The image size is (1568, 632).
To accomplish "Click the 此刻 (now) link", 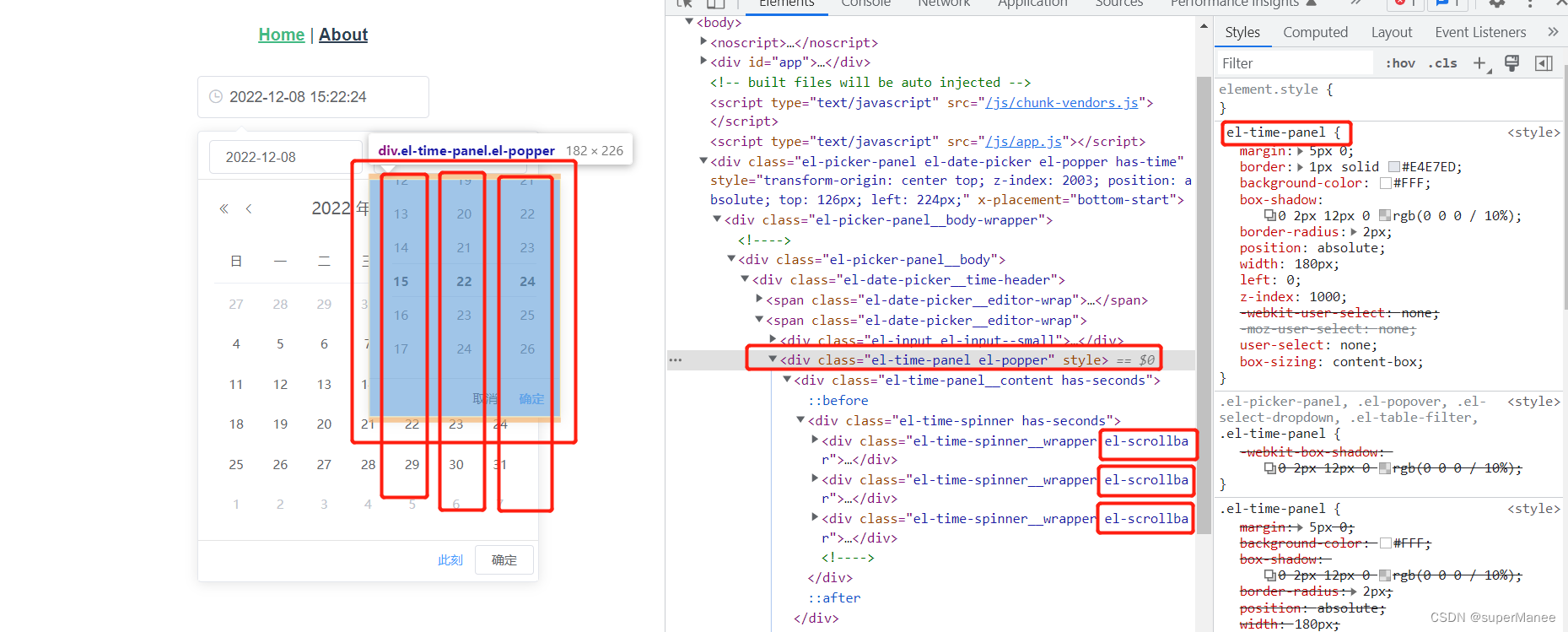I will pos(450,560).
